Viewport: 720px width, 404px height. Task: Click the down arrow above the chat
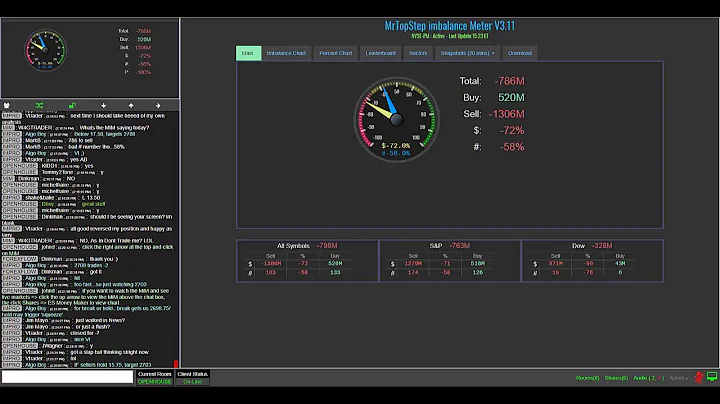[103, 106]
